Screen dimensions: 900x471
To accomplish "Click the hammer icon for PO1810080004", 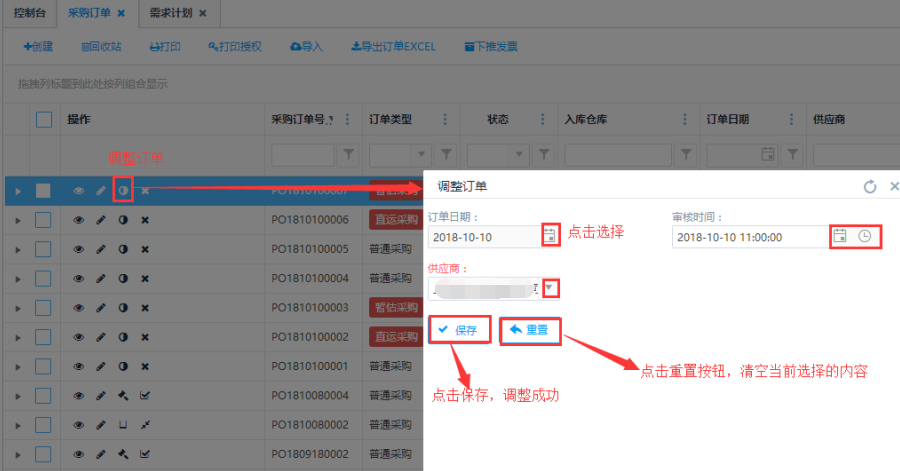I will coord(123,395).
